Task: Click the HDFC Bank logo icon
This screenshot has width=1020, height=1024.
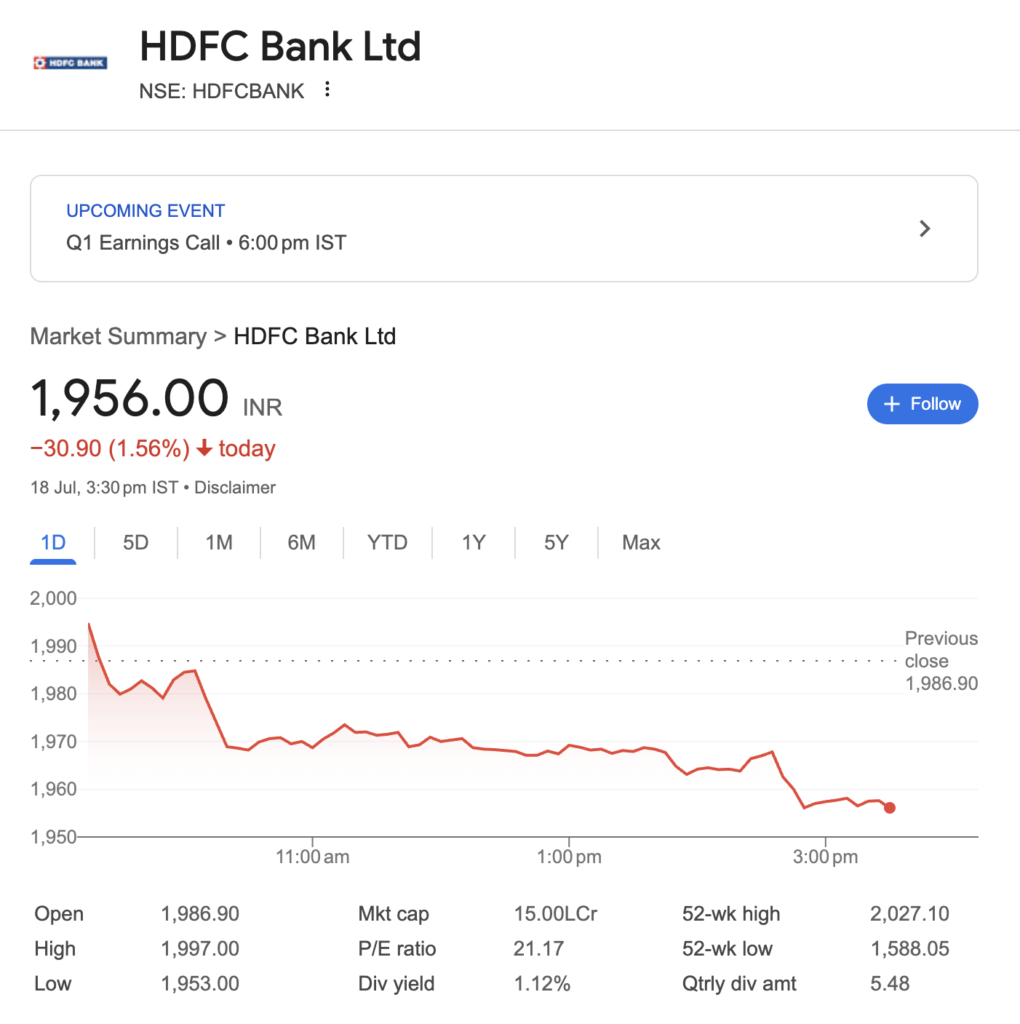Action: pyautogui.click(x=70, y=63)
